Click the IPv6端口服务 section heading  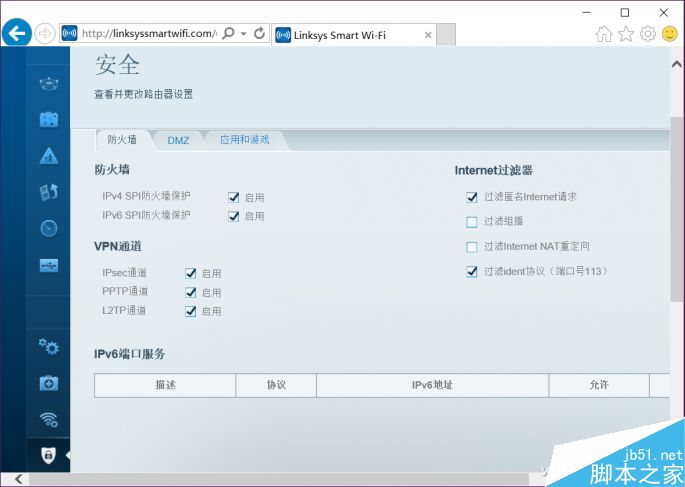point(129,354)
